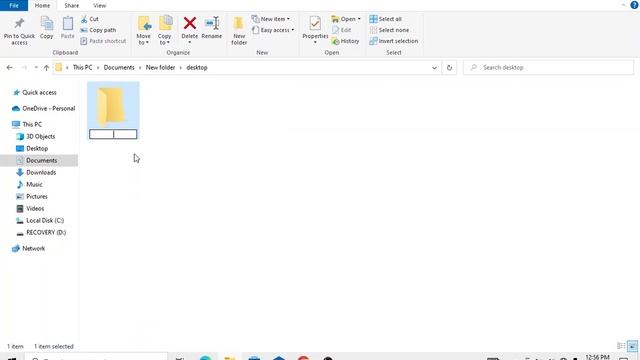640x360 pixels.
Task: Open file History
Action: [x=346, y=41]
